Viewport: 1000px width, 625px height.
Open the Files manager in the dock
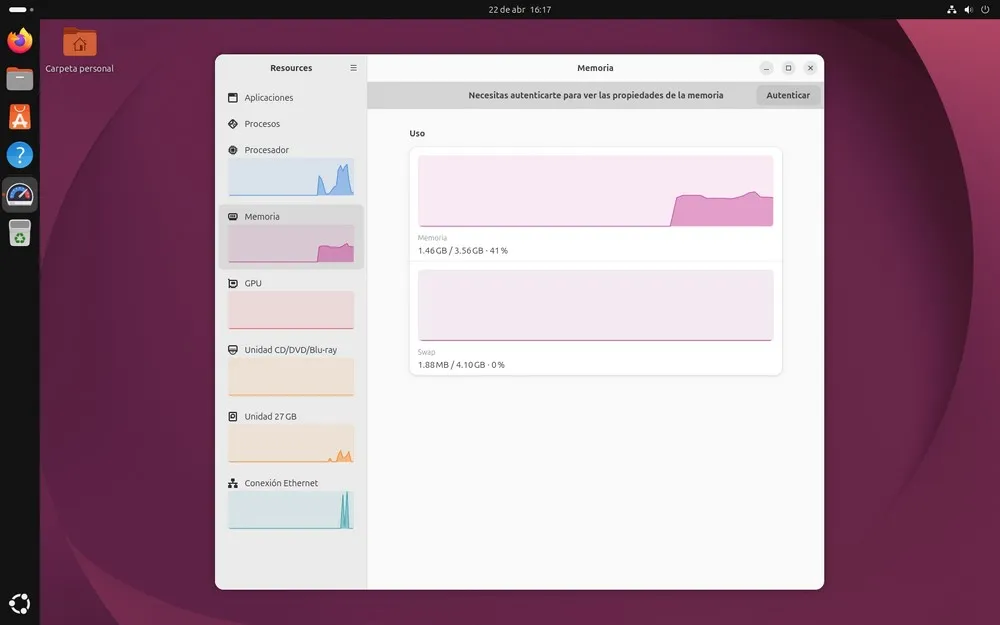pos(20,79)
